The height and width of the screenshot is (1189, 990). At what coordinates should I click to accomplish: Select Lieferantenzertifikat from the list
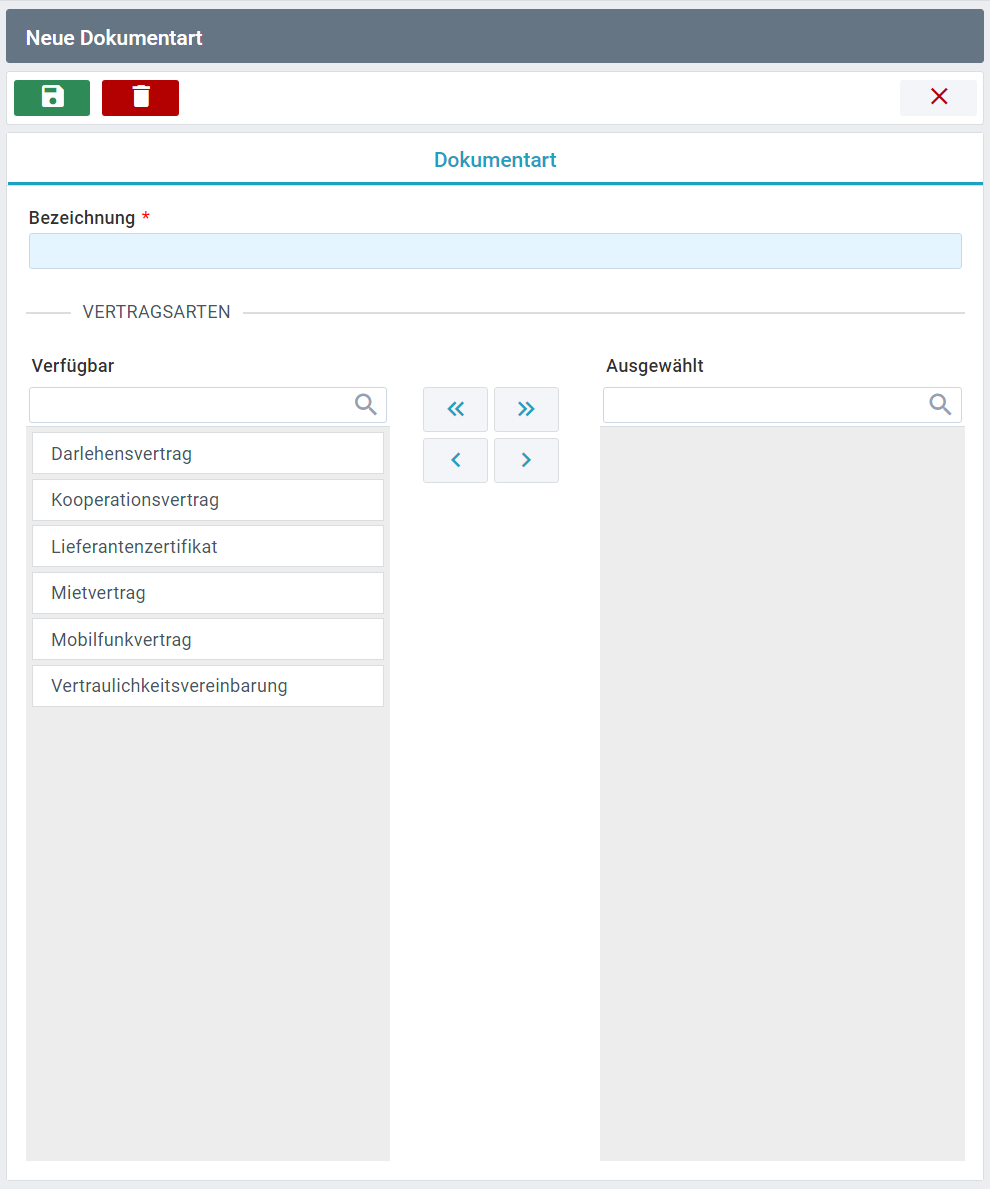[x=208, y=546]
